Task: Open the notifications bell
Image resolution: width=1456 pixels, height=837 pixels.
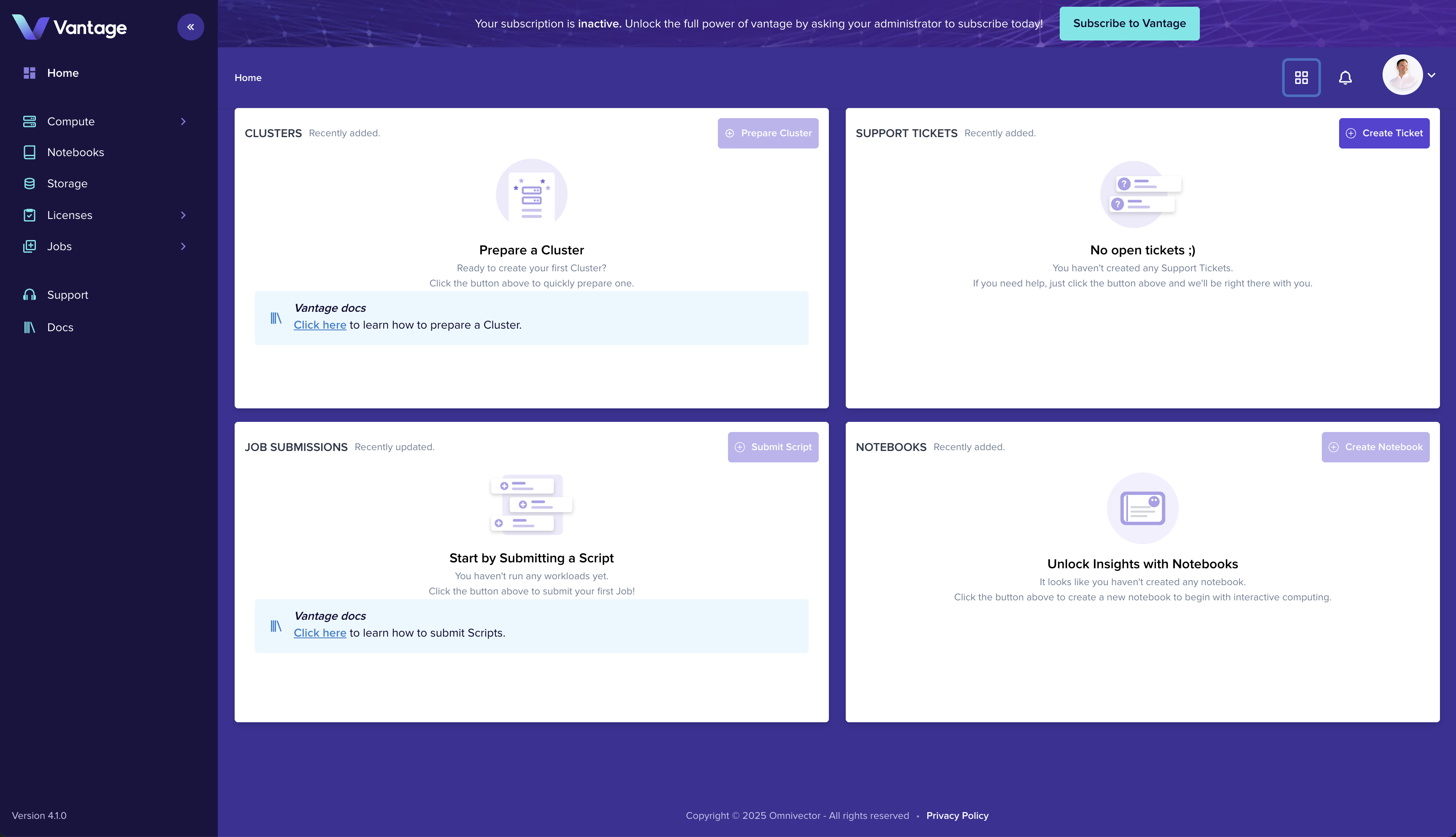Action: tap(1345, 78)
